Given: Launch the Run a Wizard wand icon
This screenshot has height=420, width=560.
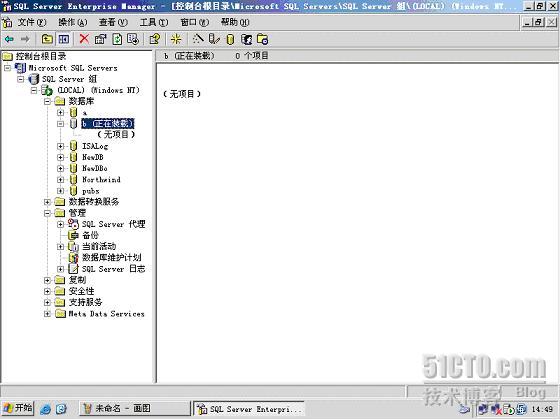Looking at the screenshot, I should point(198,39).
